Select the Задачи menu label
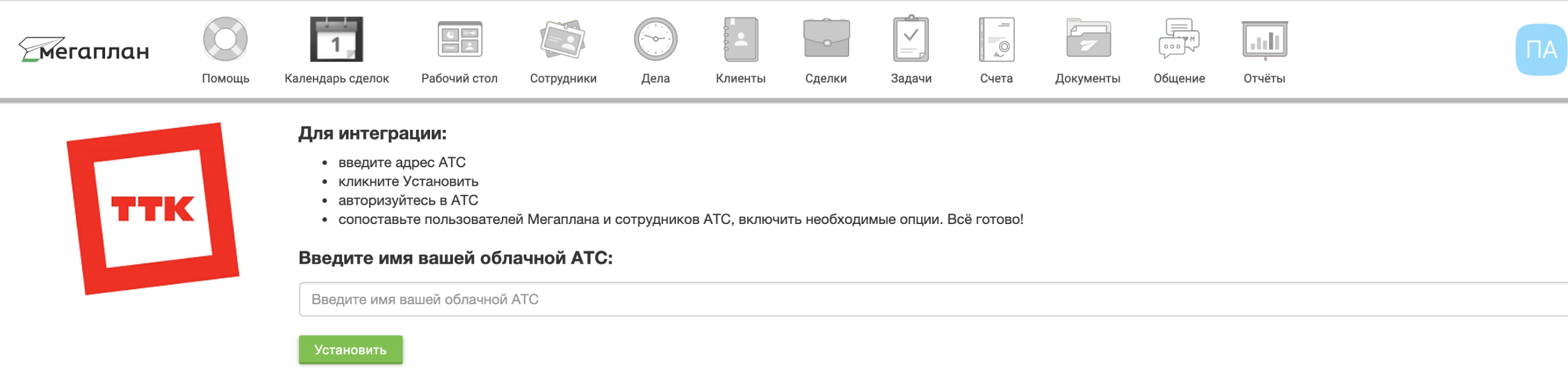This screenshot has height=390, width=1568. click(911, 78)
